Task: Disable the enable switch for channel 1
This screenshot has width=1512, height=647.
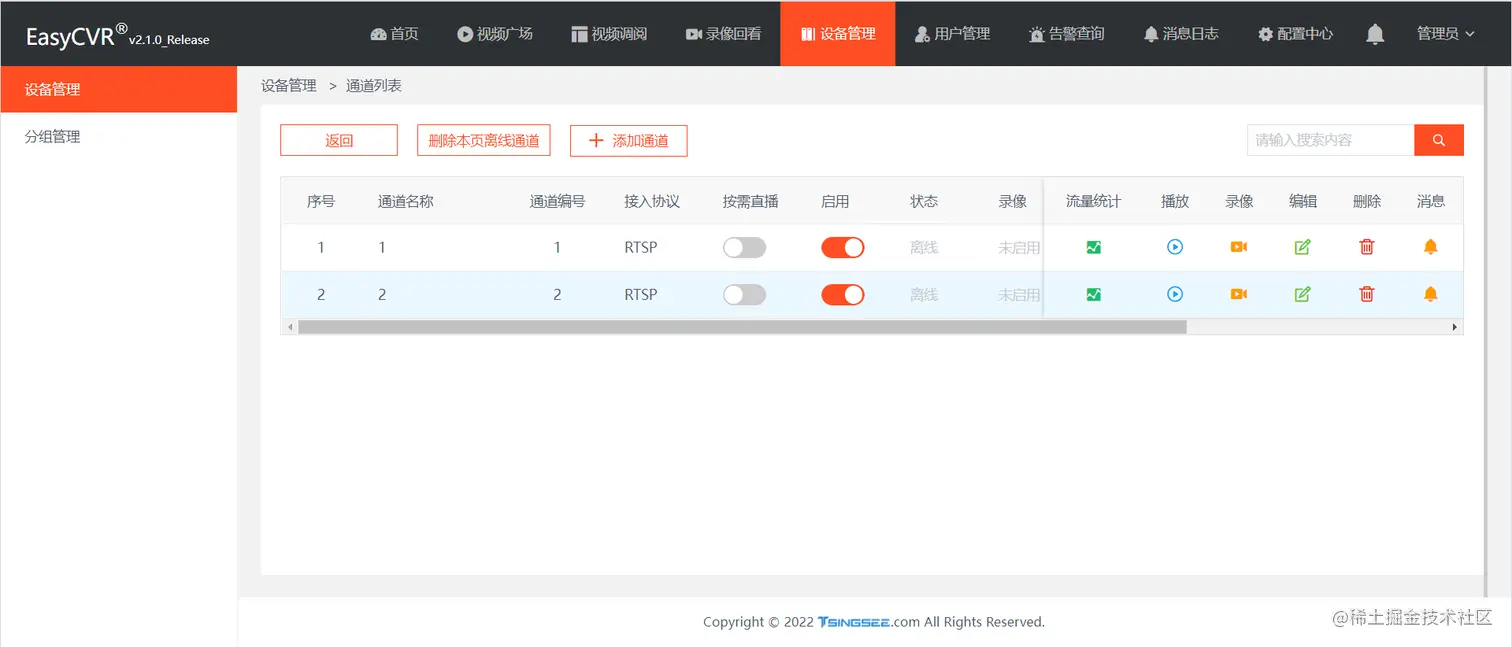Action: (x=843, y=247)
